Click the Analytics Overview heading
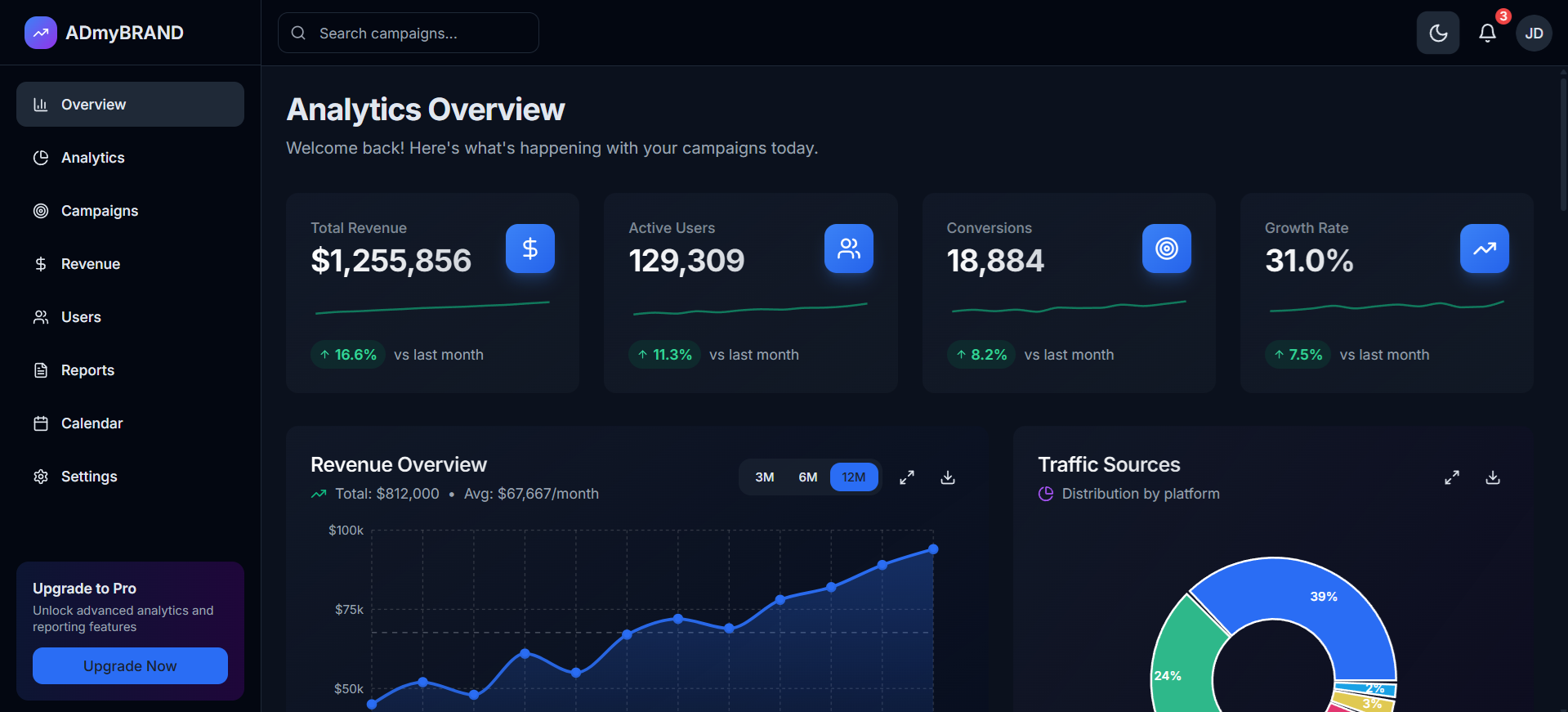Viewport: 1568px width, 712px height. (x=426, y=110)
